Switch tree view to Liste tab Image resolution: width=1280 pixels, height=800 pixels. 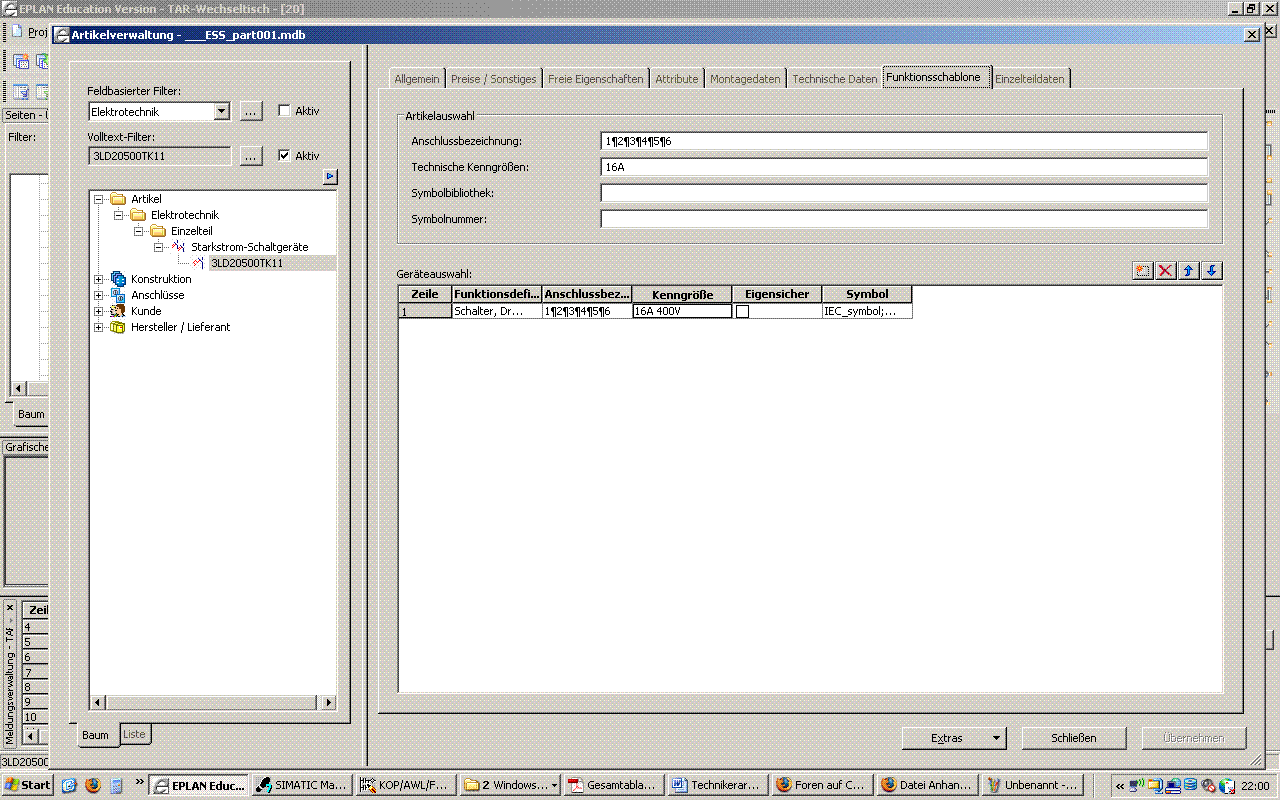pos(134,734)
